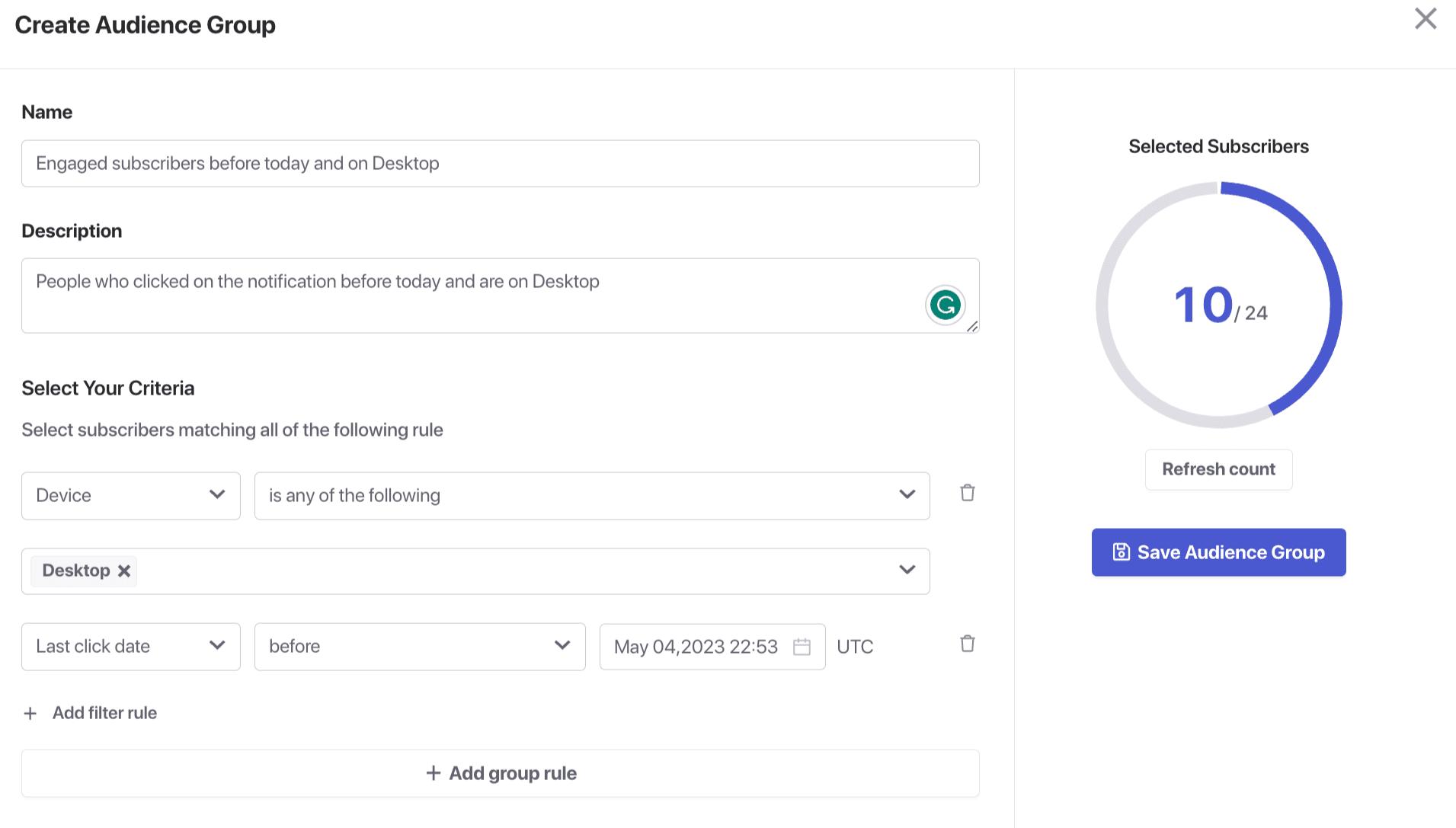
Task: Click Save Audience Group button
Action: click(x=1218, y=552)
